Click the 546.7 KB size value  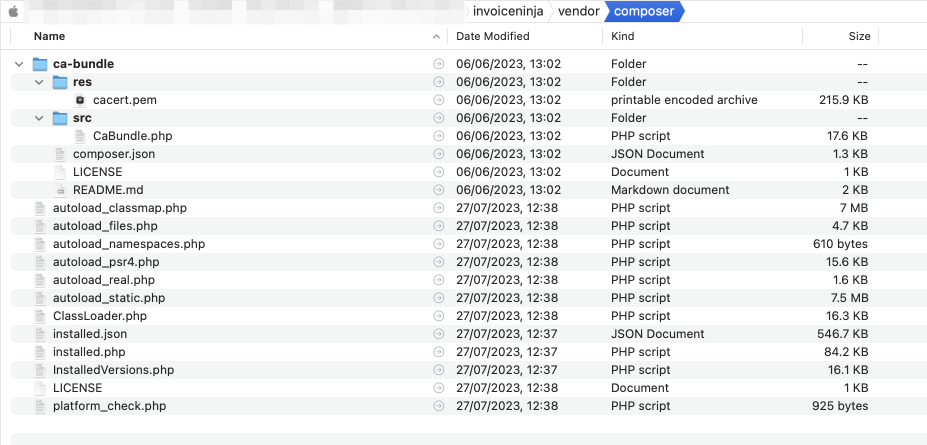tap(842, 334)
